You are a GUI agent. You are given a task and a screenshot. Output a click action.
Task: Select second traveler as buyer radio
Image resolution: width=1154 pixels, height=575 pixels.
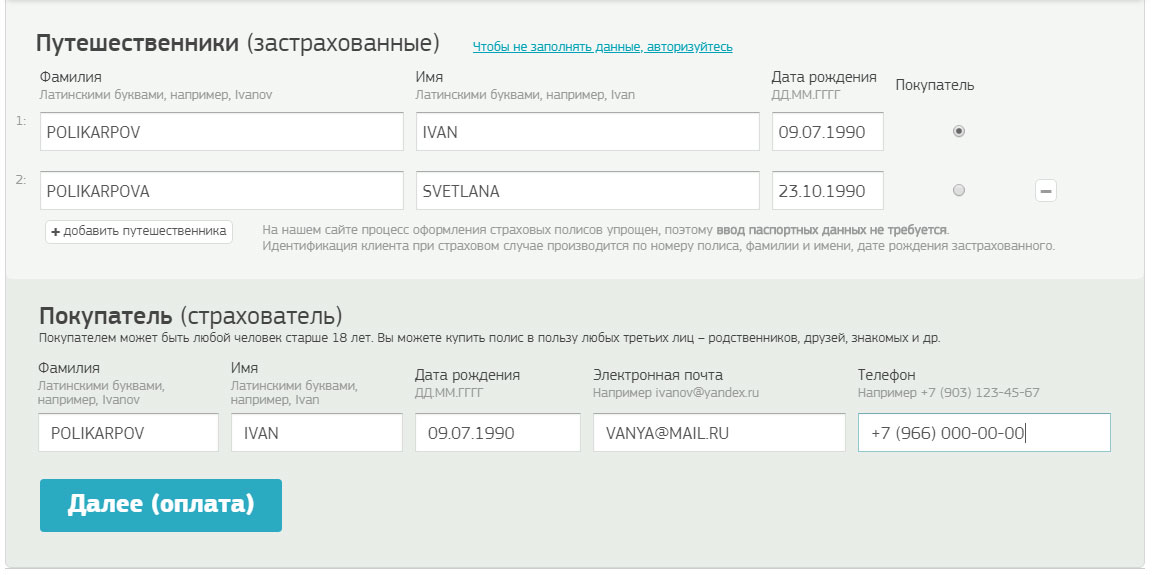pyautogui.click(x=959, y=190)
